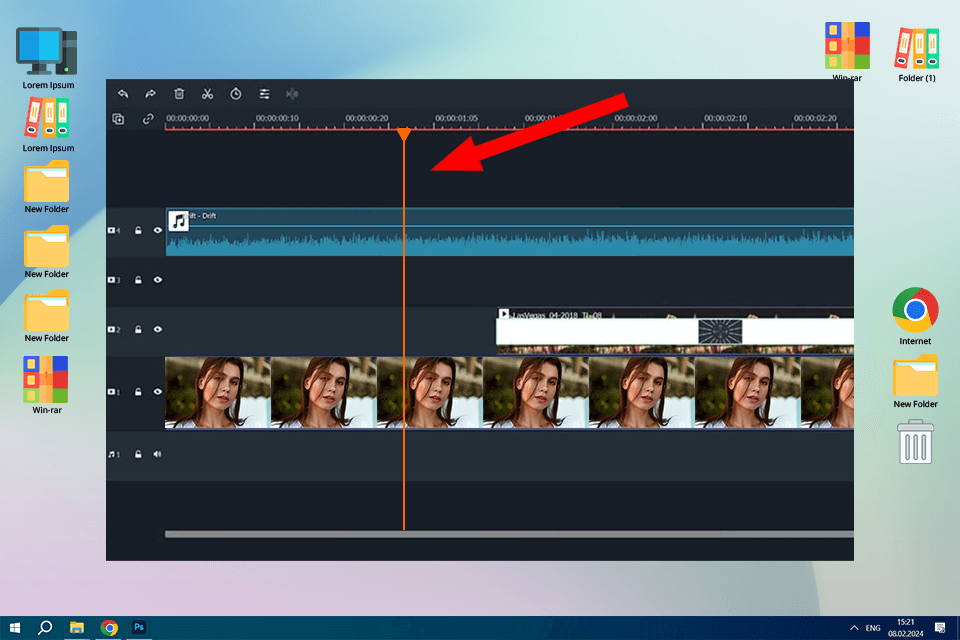Image resolution: width=960 pixels, height=640 pixels.
Task: Open the notification center icon
Action: 940,628
